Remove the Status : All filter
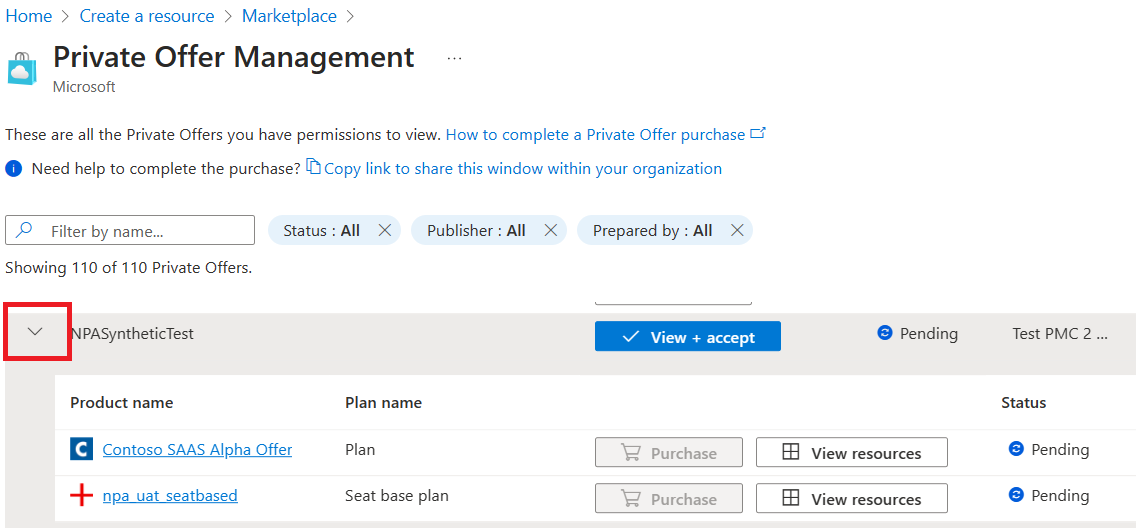Image resolution: width=1136 pixels, height=528 pixels. (x=385, y=231)
